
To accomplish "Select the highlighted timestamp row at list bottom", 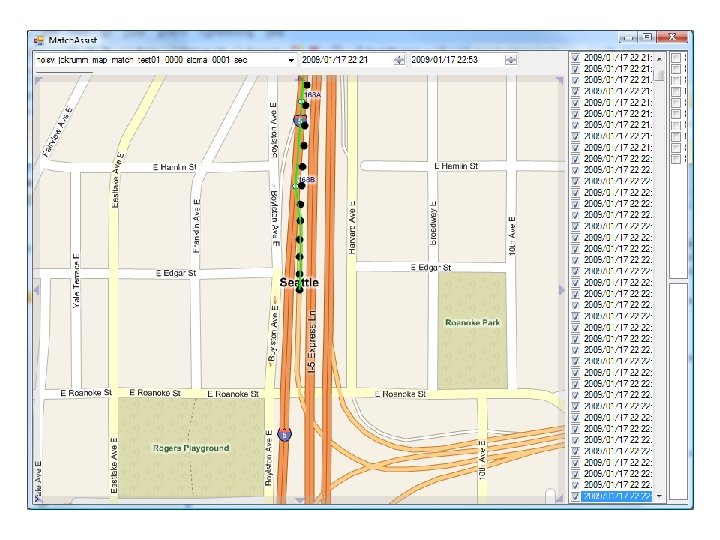I will 616,496.
